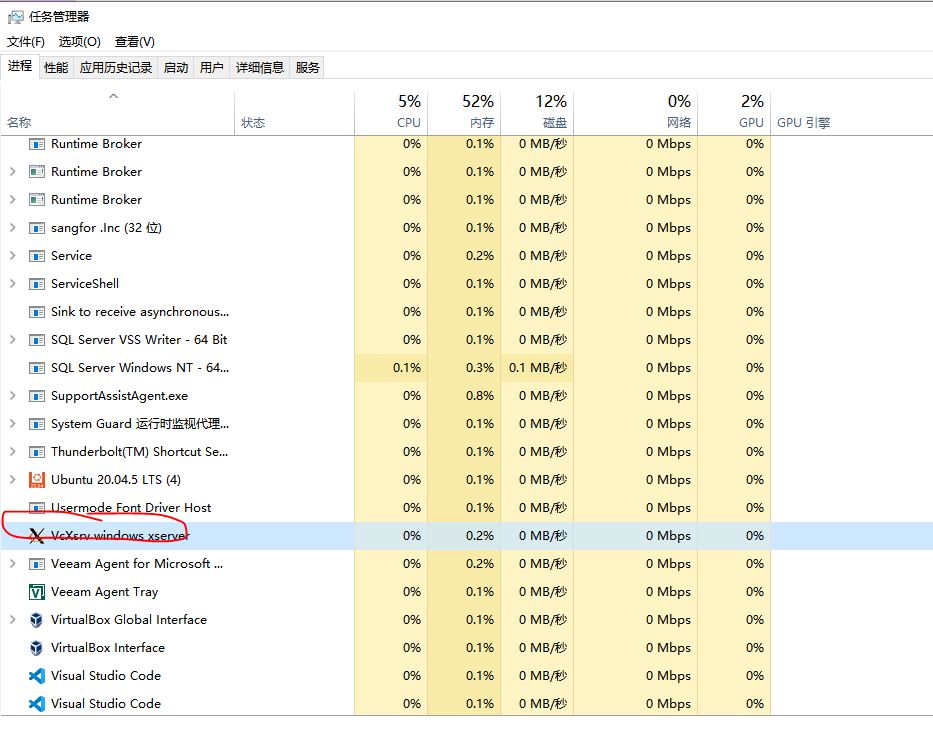Open the 文件(F) menu
Image resolution: width=933 pixels, height=729 pixels.
coord(26,42)
